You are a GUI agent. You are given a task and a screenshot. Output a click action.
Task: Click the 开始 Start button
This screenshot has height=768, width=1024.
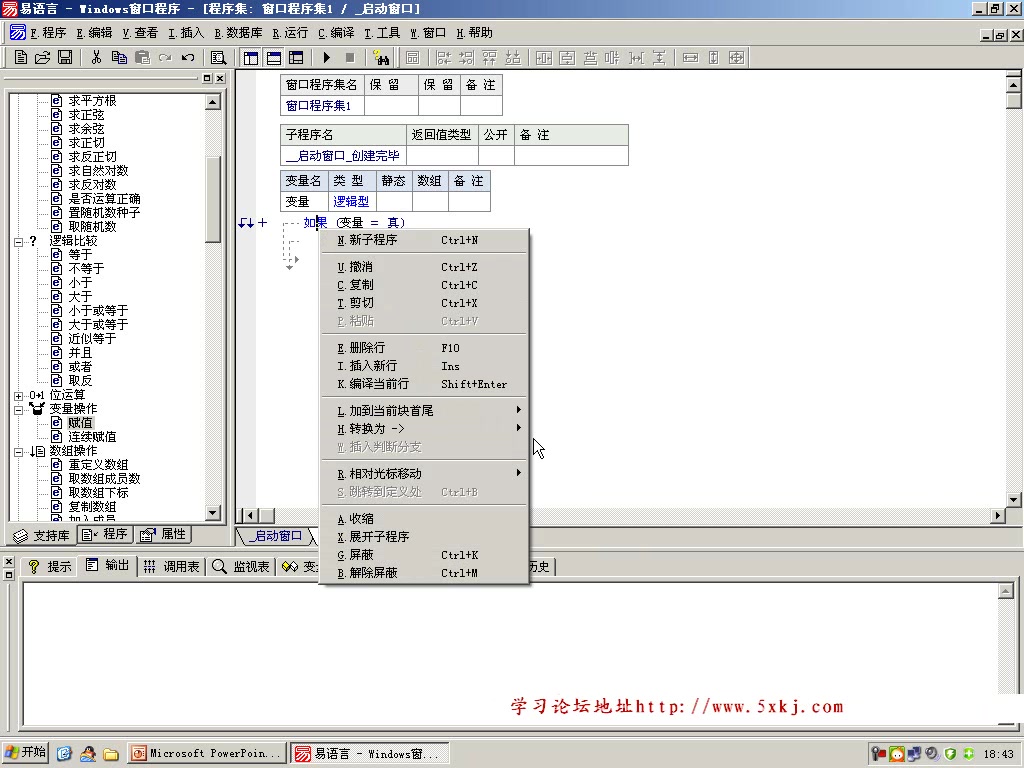tap(24, 752)
